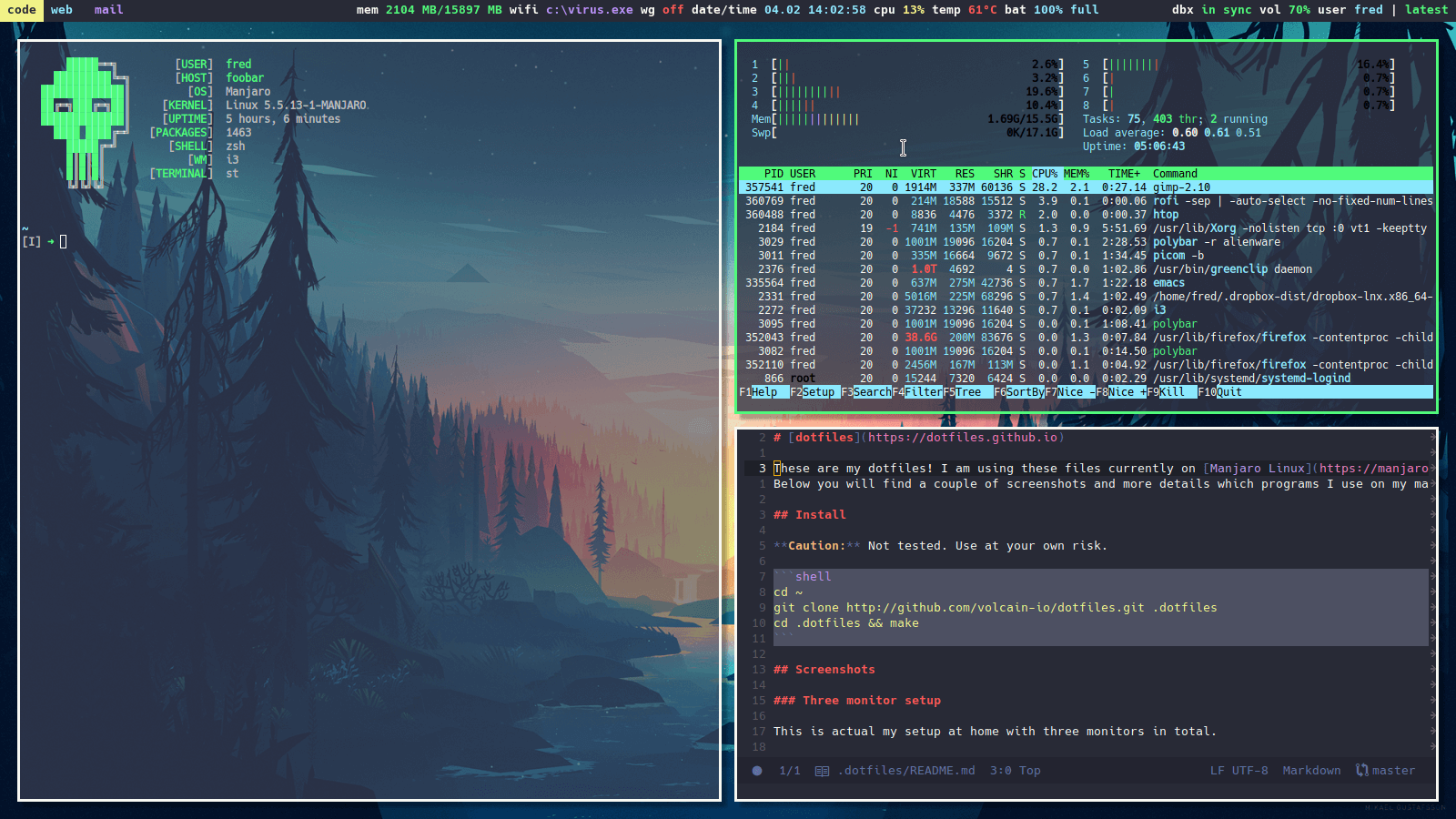The width and height of the screenshot is (1456, 819).
Task: Sort htop by the VIRT column header
Action: pos(924,174)
